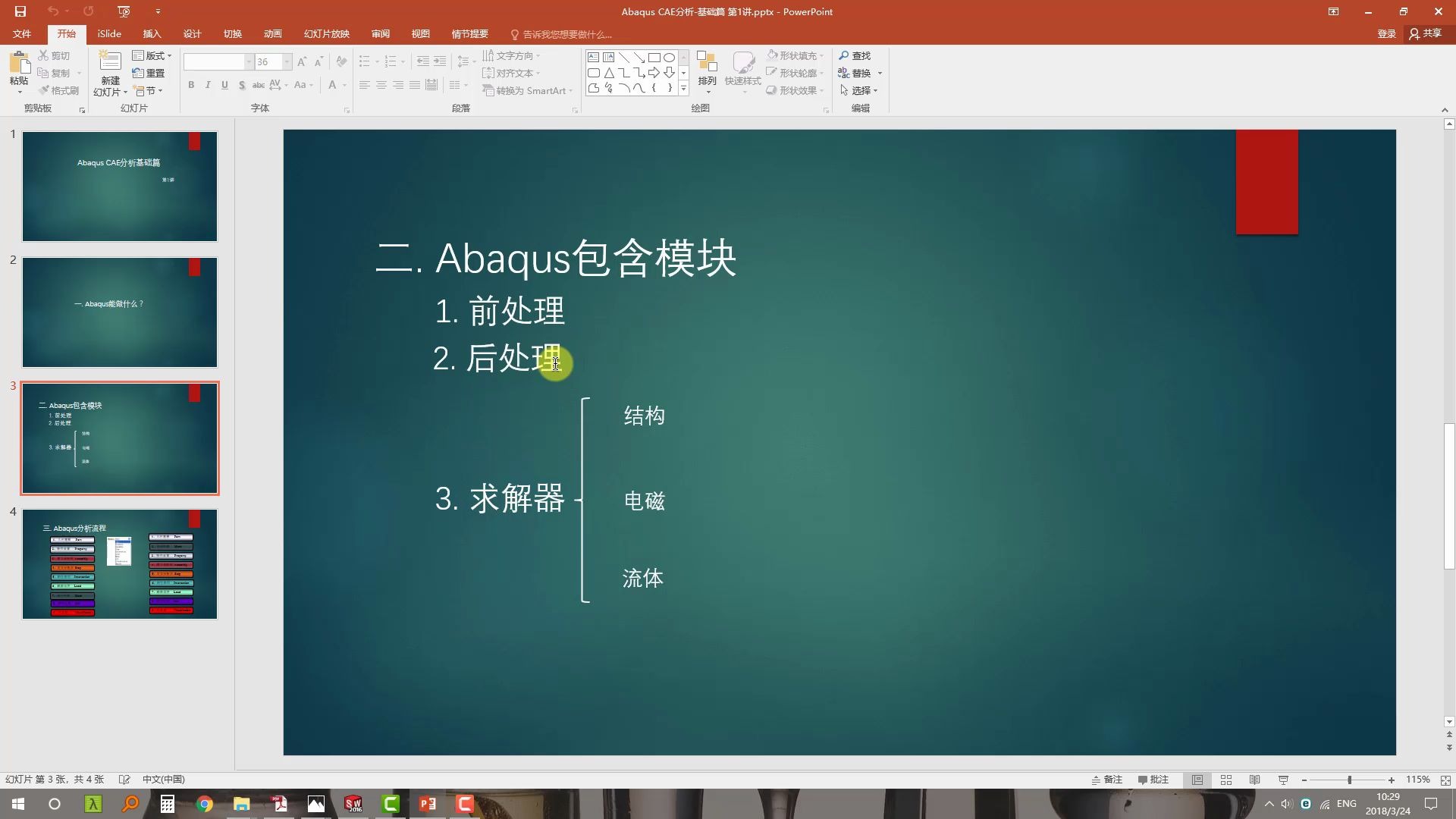The height and width of the screenshot is (819, 1456).
Task: Select the text box shape
Action: [x=593, y=57]
